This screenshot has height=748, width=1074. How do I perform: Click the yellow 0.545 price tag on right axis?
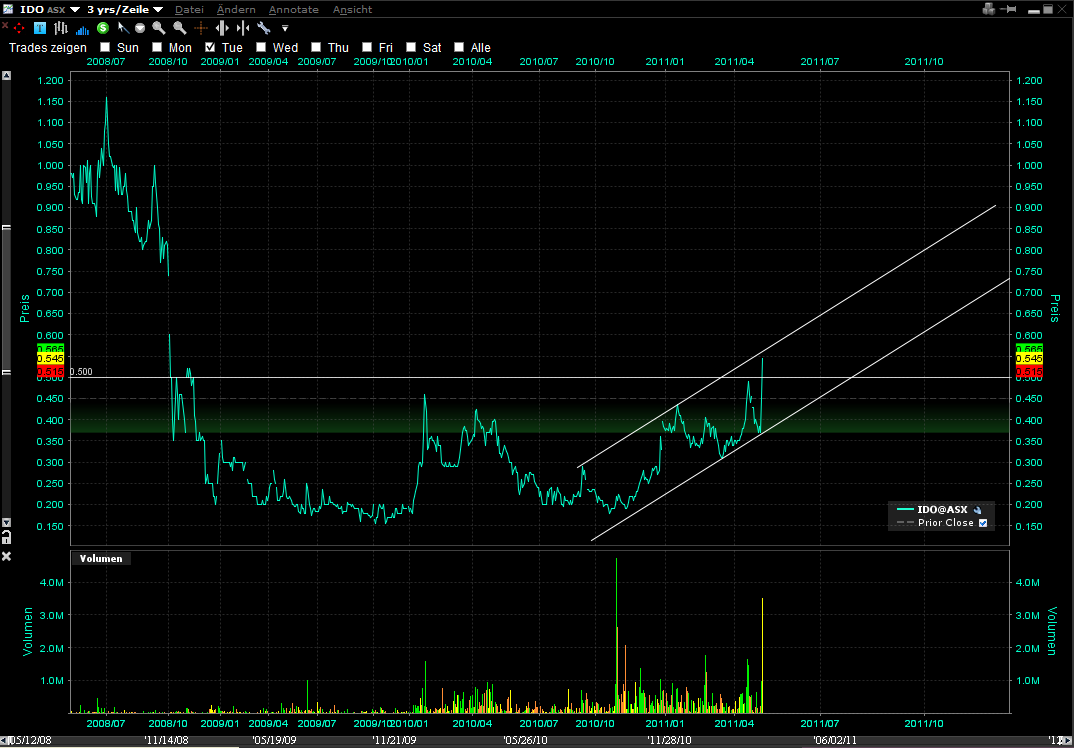click(x=1029, y=359)
